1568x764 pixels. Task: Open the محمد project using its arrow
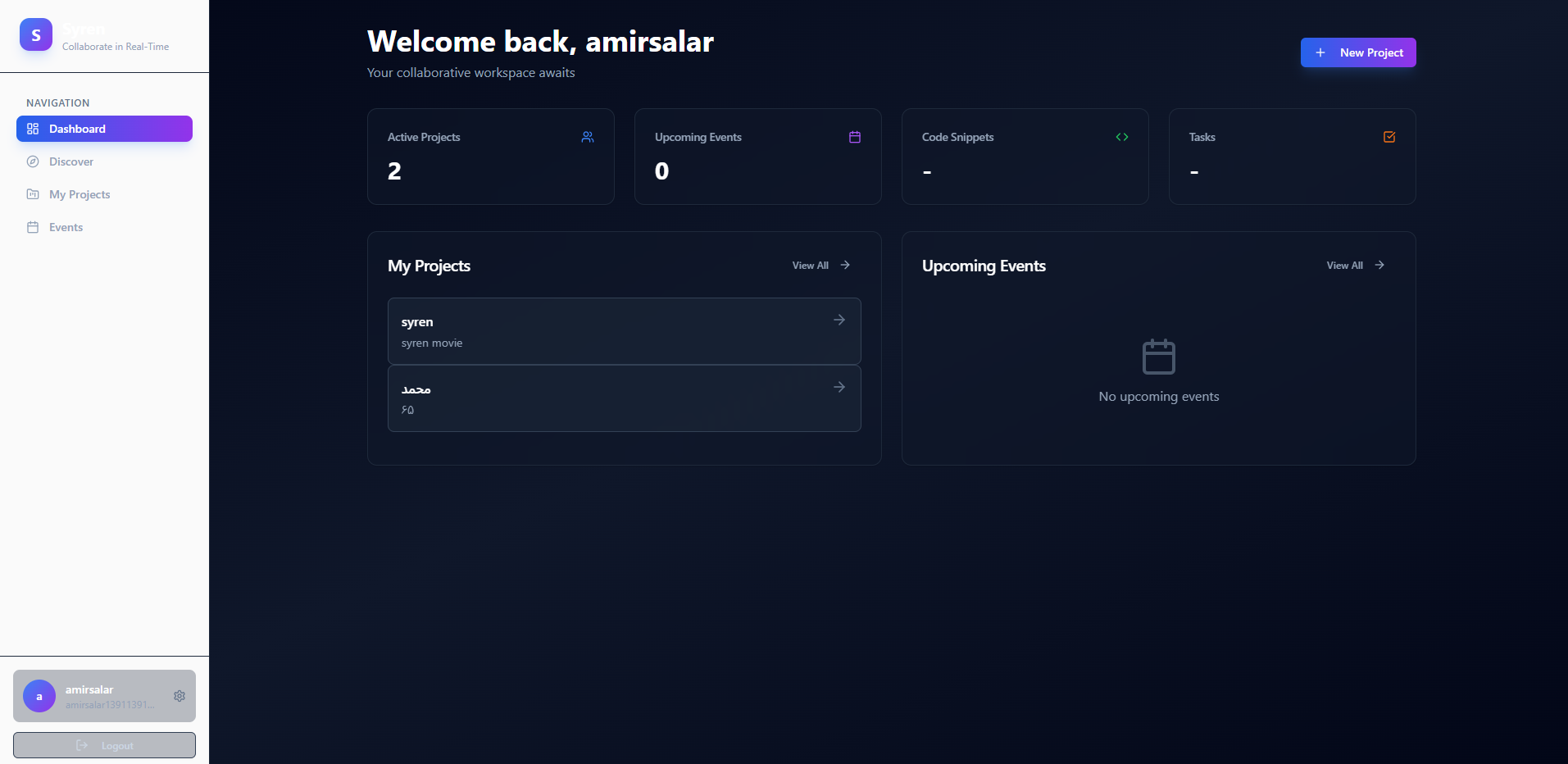pos(839,387)
